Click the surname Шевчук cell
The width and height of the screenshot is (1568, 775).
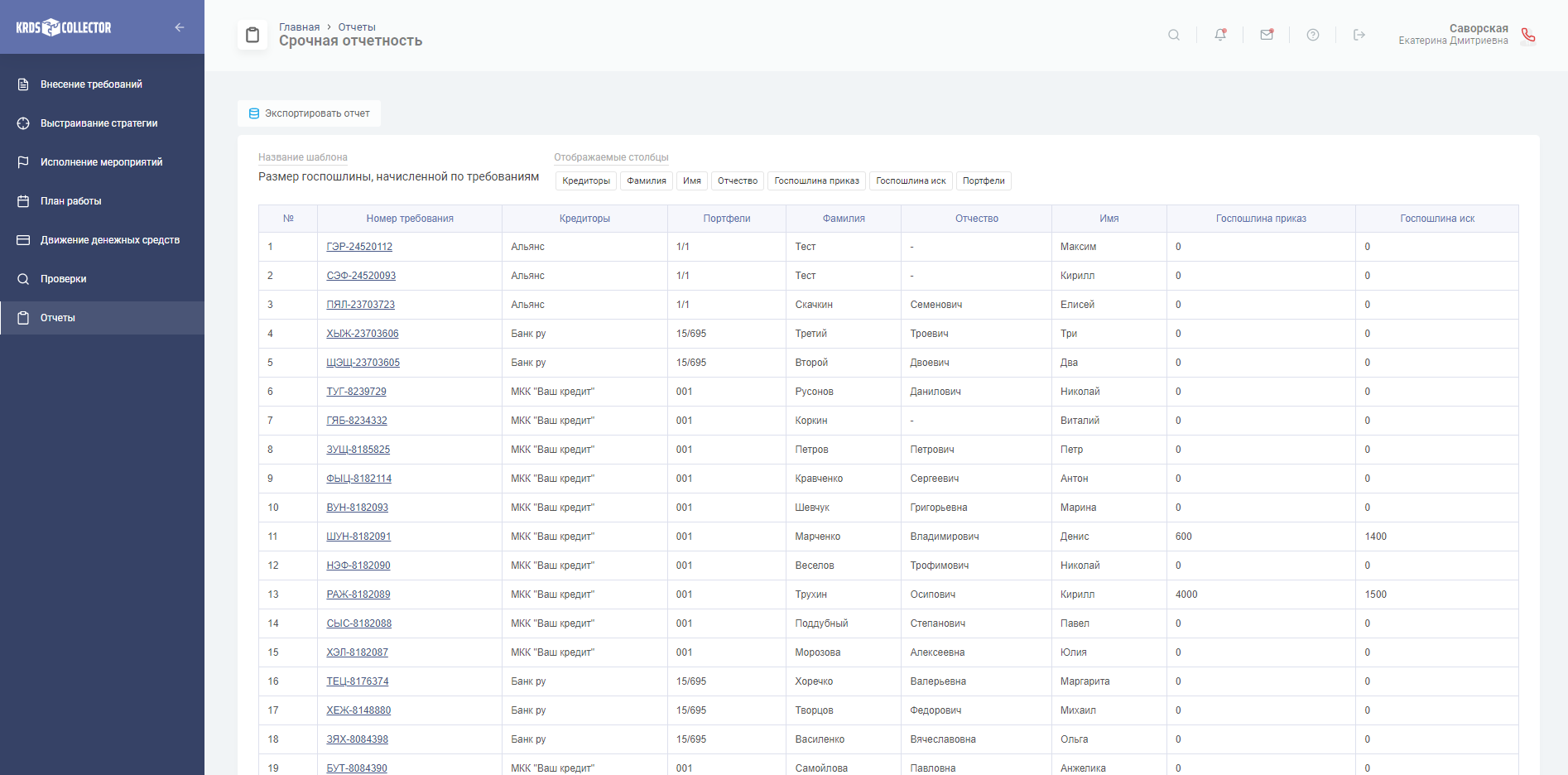[844, 508]
